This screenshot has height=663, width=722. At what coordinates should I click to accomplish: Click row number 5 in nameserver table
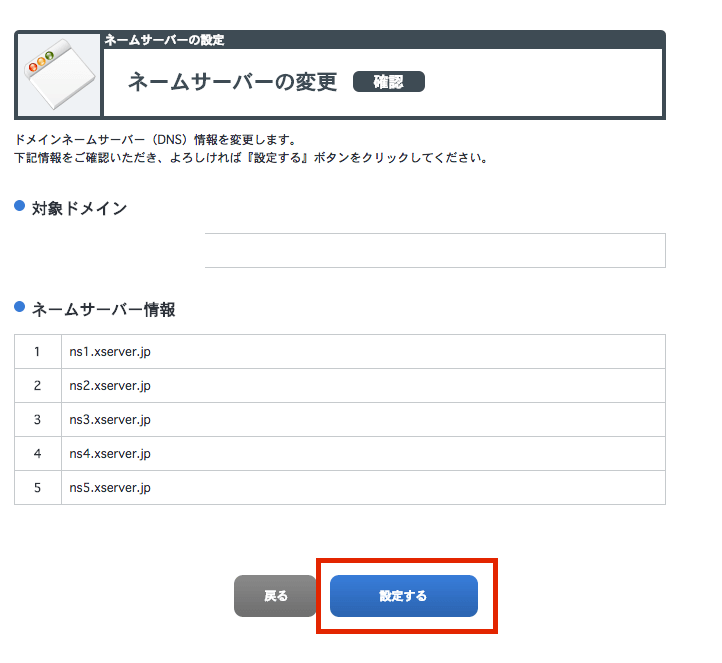pos(37,488)
